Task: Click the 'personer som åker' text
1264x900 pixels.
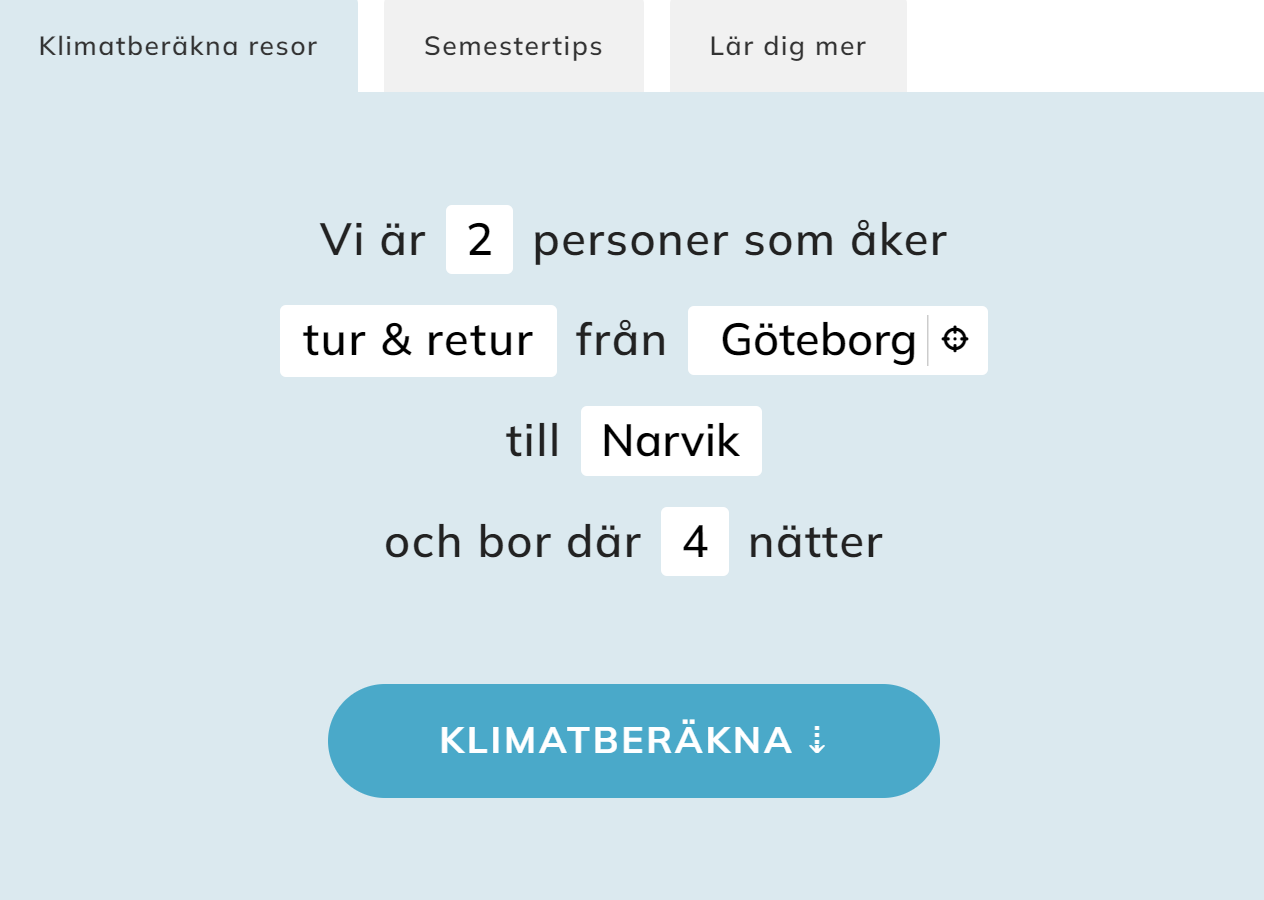Action: [x=740, y=240]
